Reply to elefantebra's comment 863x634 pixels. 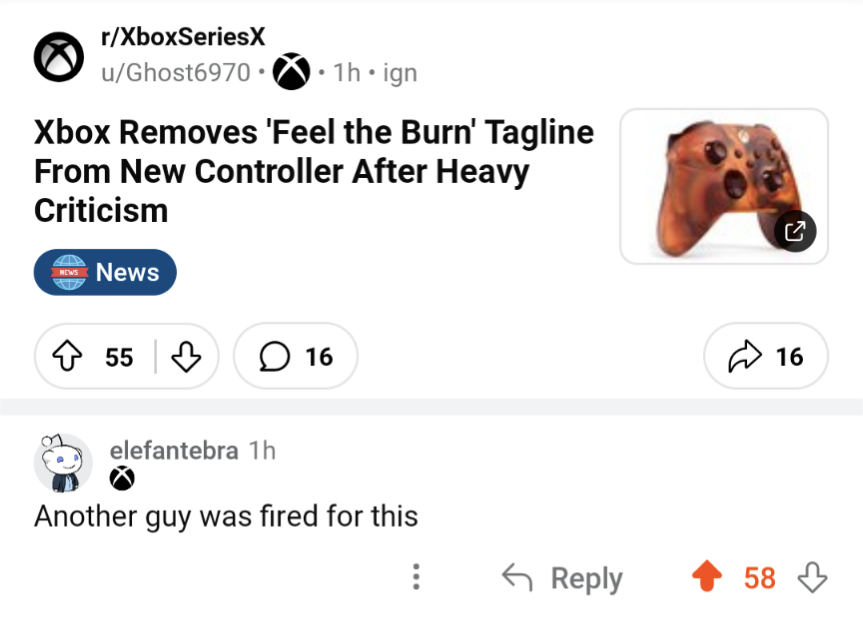[562, 578]
